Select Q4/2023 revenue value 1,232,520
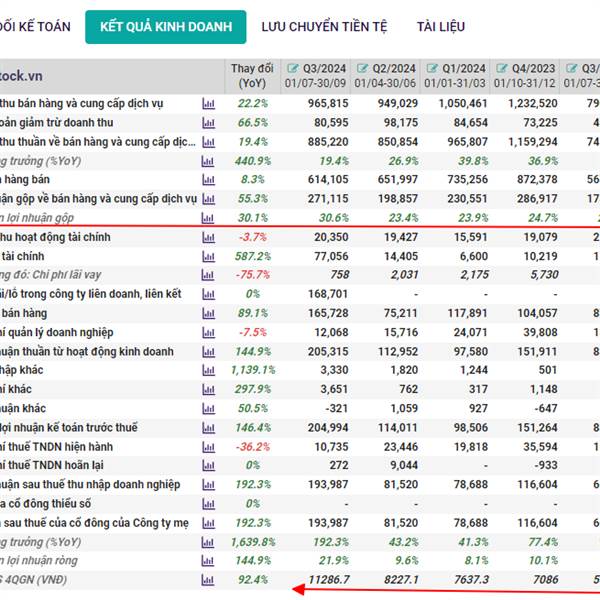This screenshot has height=600, width=600. click(x=533, y=104)
